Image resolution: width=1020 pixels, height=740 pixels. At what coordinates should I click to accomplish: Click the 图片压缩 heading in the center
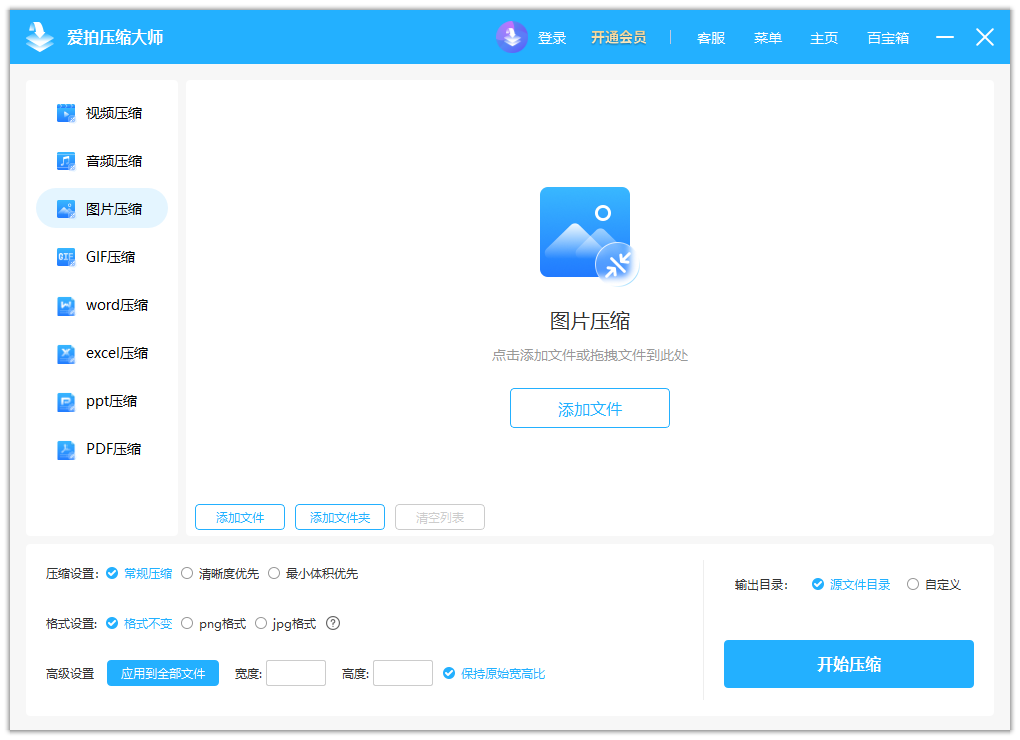pos(589,321)
